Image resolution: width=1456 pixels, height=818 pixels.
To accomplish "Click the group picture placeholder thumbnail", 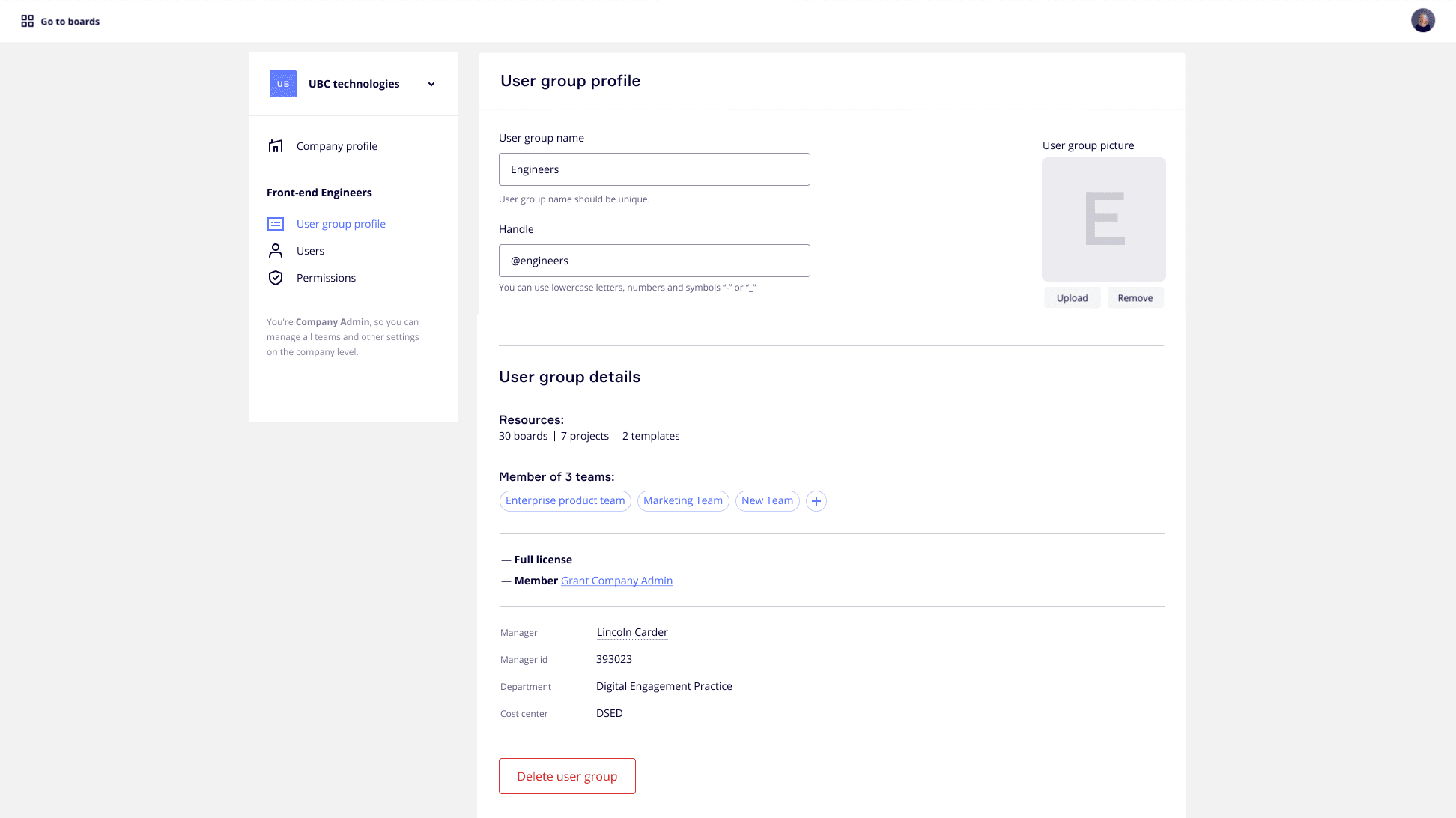I will coord(1103,219).
